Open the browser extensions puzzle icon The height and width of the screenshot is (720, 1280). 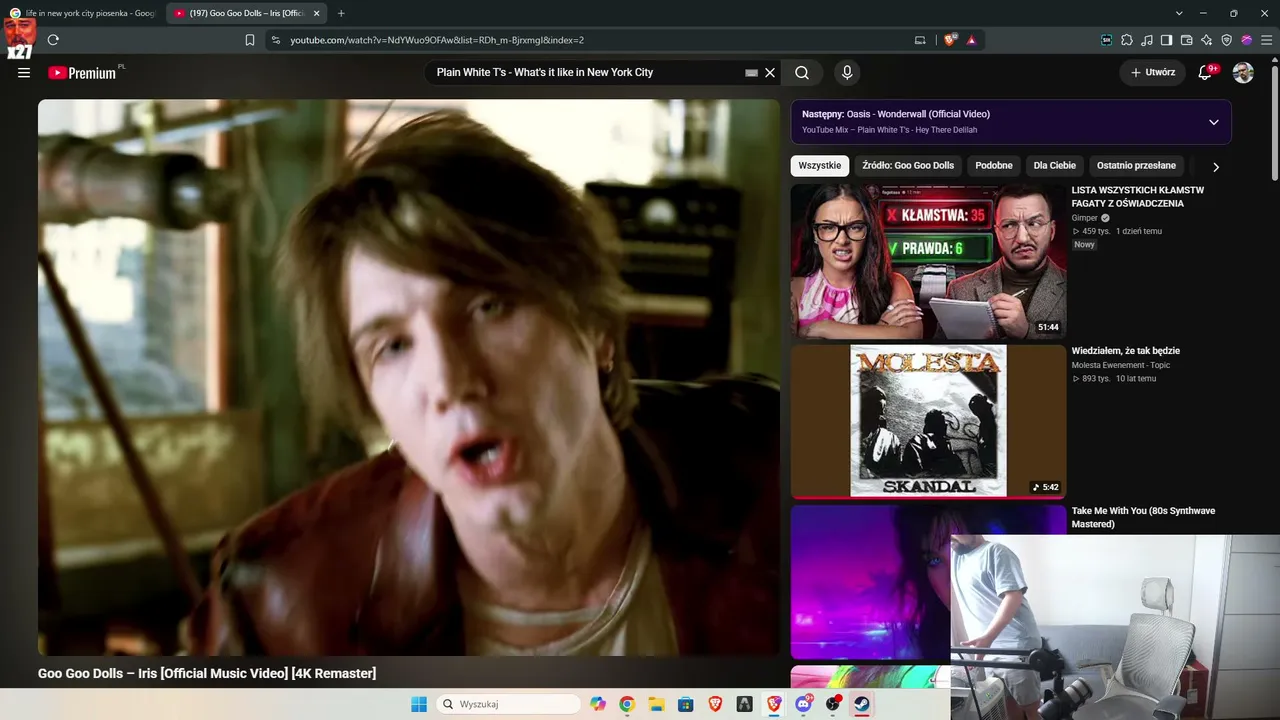tap(1127, 40)
